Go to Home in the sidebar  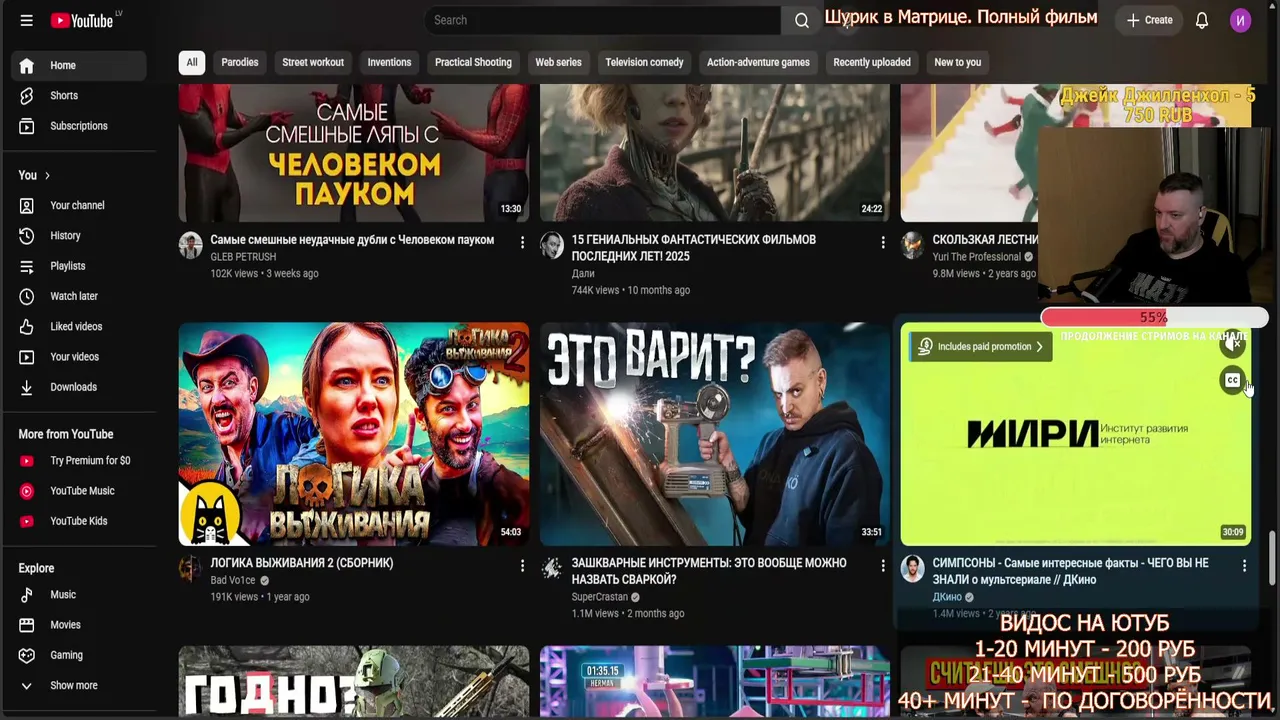click(x=79, y=66)
